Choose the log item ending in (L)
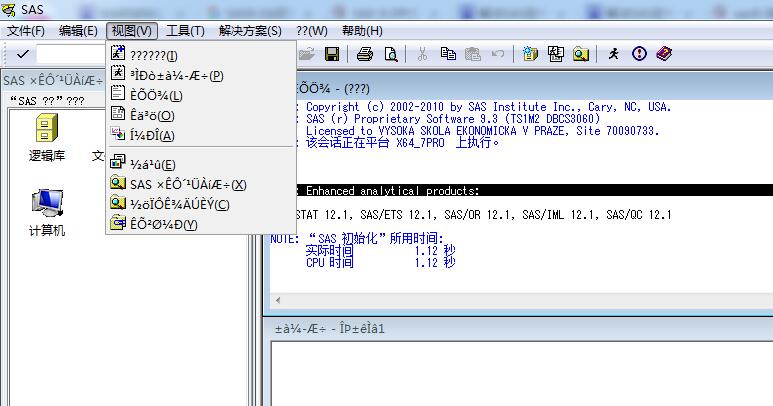Viewport: 773px width, 406px height. 201,95
